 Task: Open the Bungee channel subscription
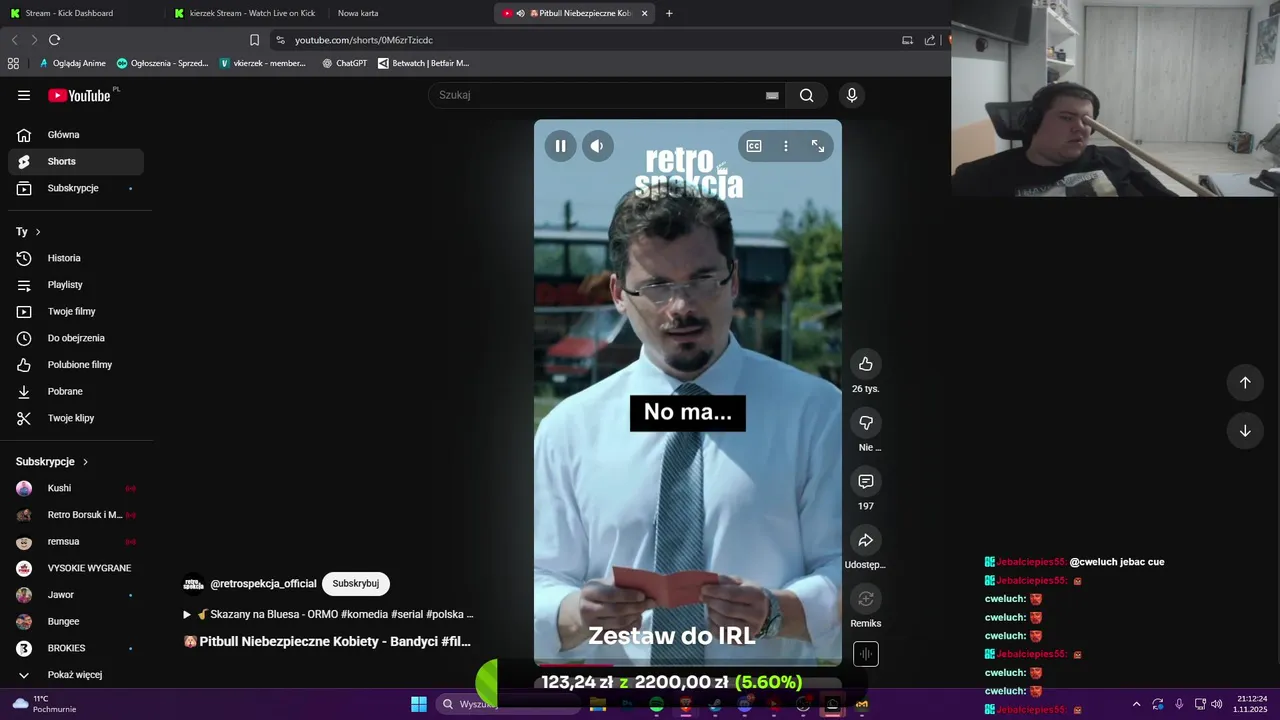(76, 621)
